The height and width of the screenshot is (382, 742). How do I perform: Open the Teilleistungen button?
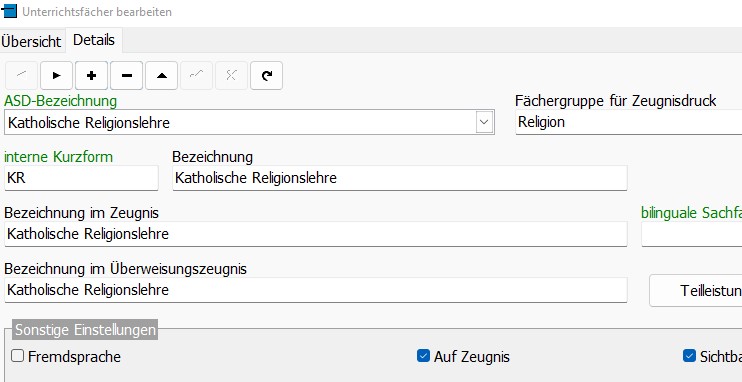pos(696,290)
